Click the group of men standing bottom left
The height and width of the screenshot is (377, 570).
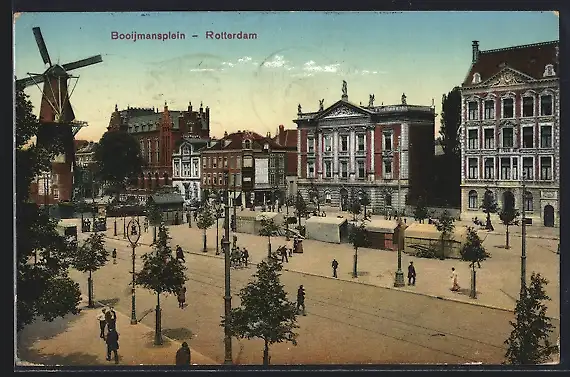(x=109, y=333)
